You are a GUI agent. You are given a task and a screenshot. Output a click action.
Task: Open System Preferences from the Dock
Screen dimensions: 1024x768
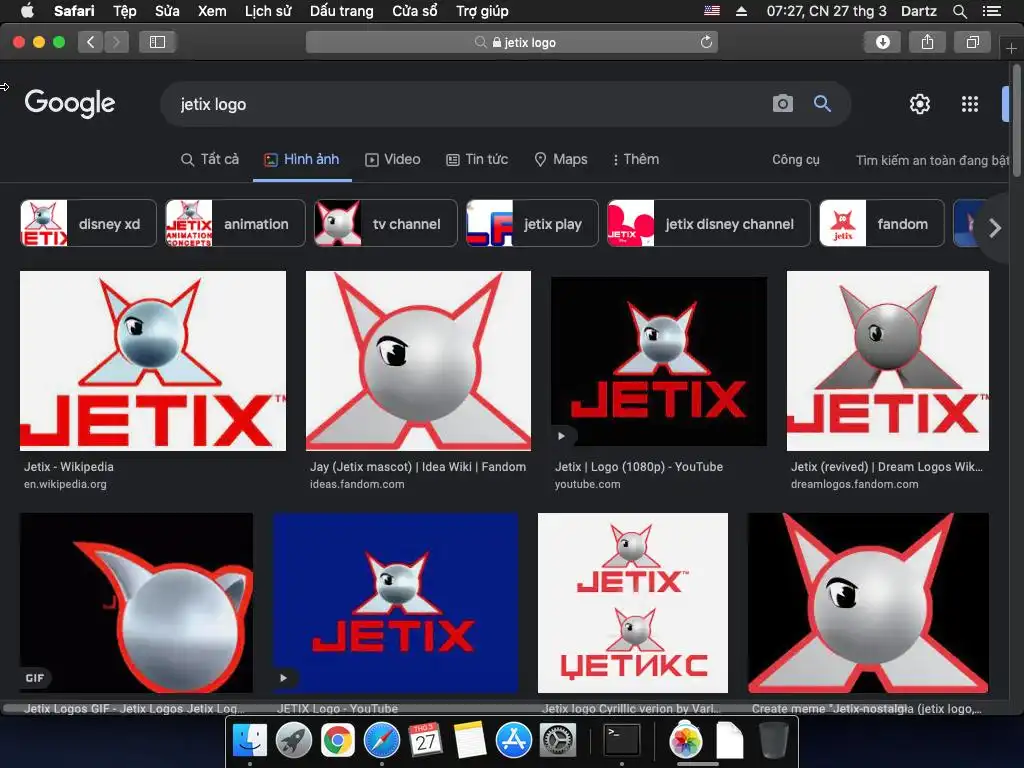tap(558, 740)
